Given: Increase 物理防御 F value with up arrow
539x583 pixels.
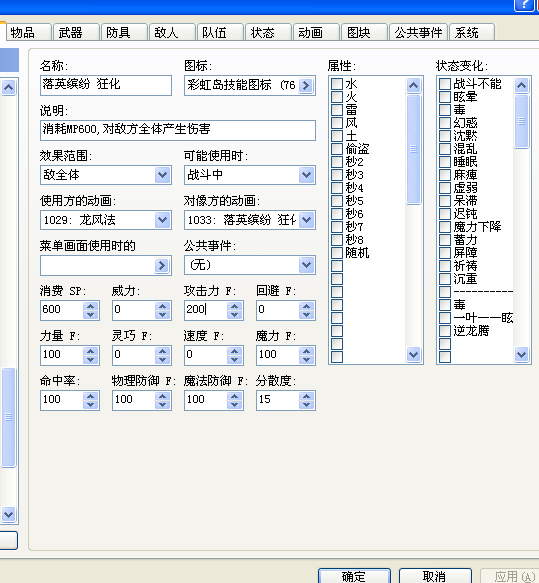Looking at the screenshot, I should click(x=162, y=396).
